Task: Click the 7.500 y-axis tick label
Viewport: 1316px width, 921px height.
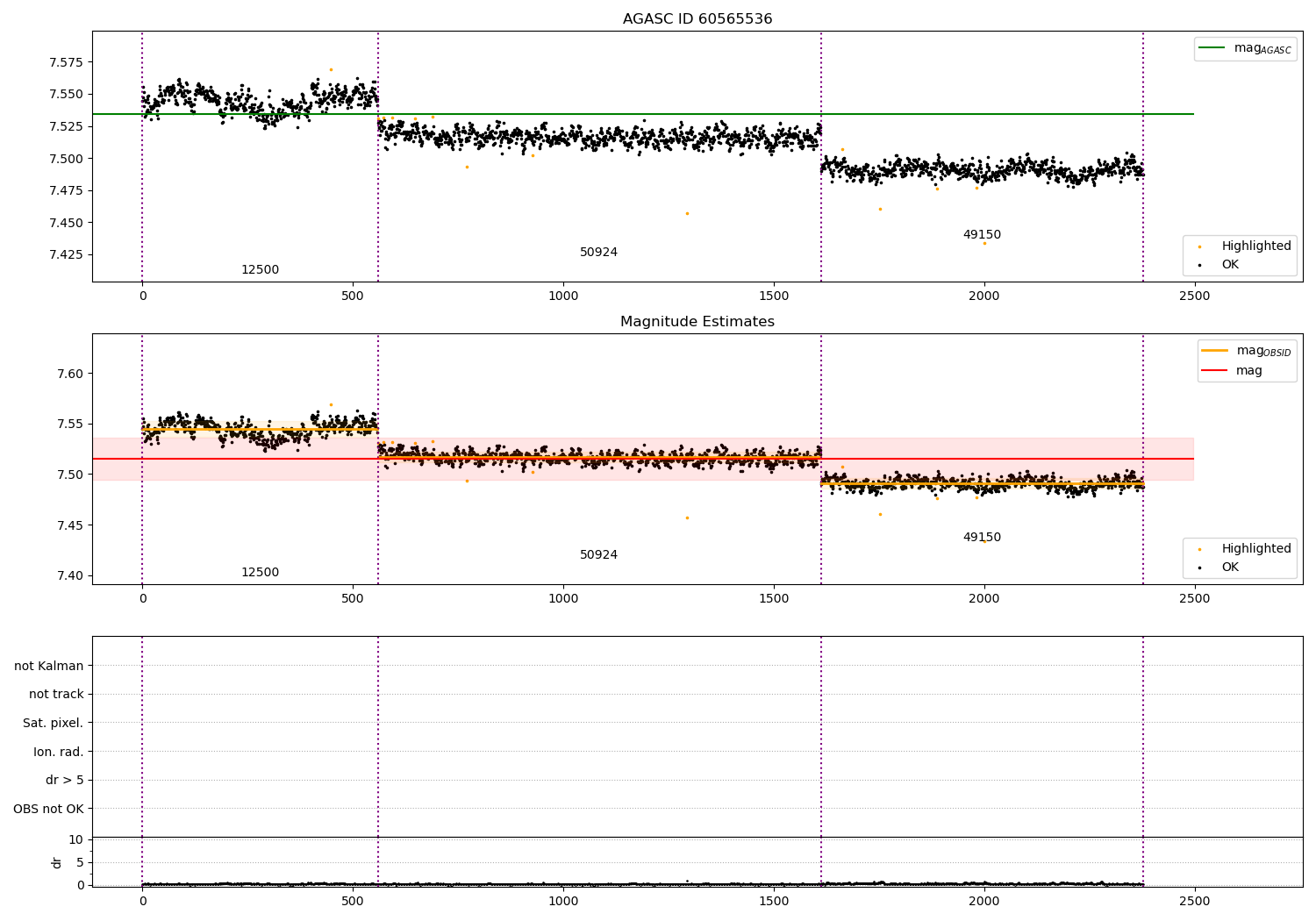Action: click(x=67, y=159)
